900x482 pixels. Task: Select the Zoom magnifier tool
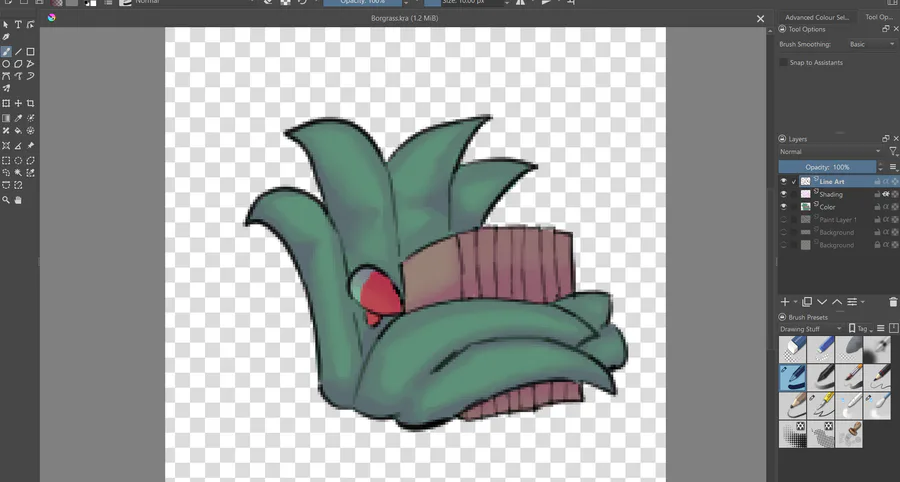tap(6, 200)
